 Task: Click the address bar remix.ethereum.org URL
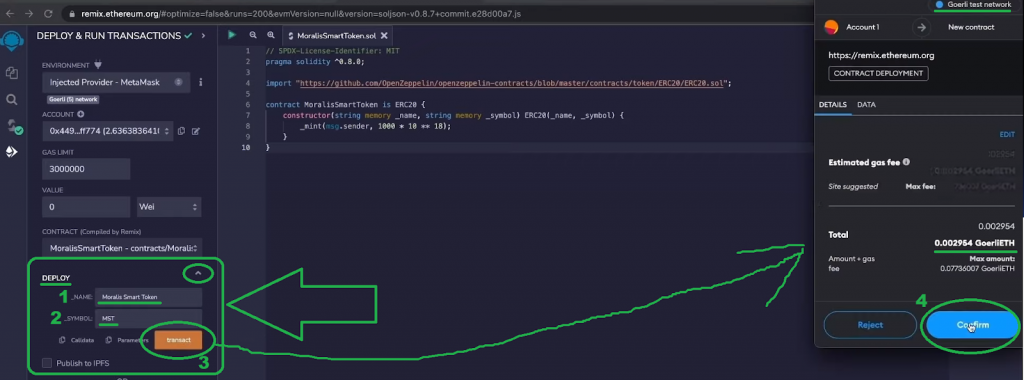[x=300, y=13]
